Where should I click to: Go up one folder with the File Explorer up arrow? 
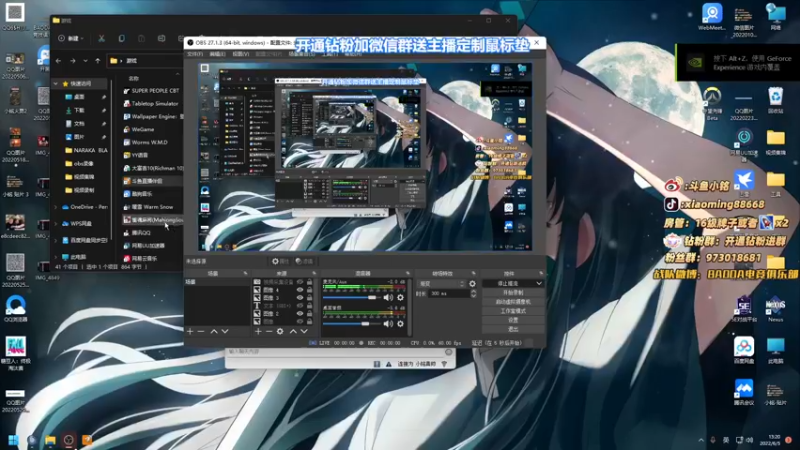tap(97, 61)
